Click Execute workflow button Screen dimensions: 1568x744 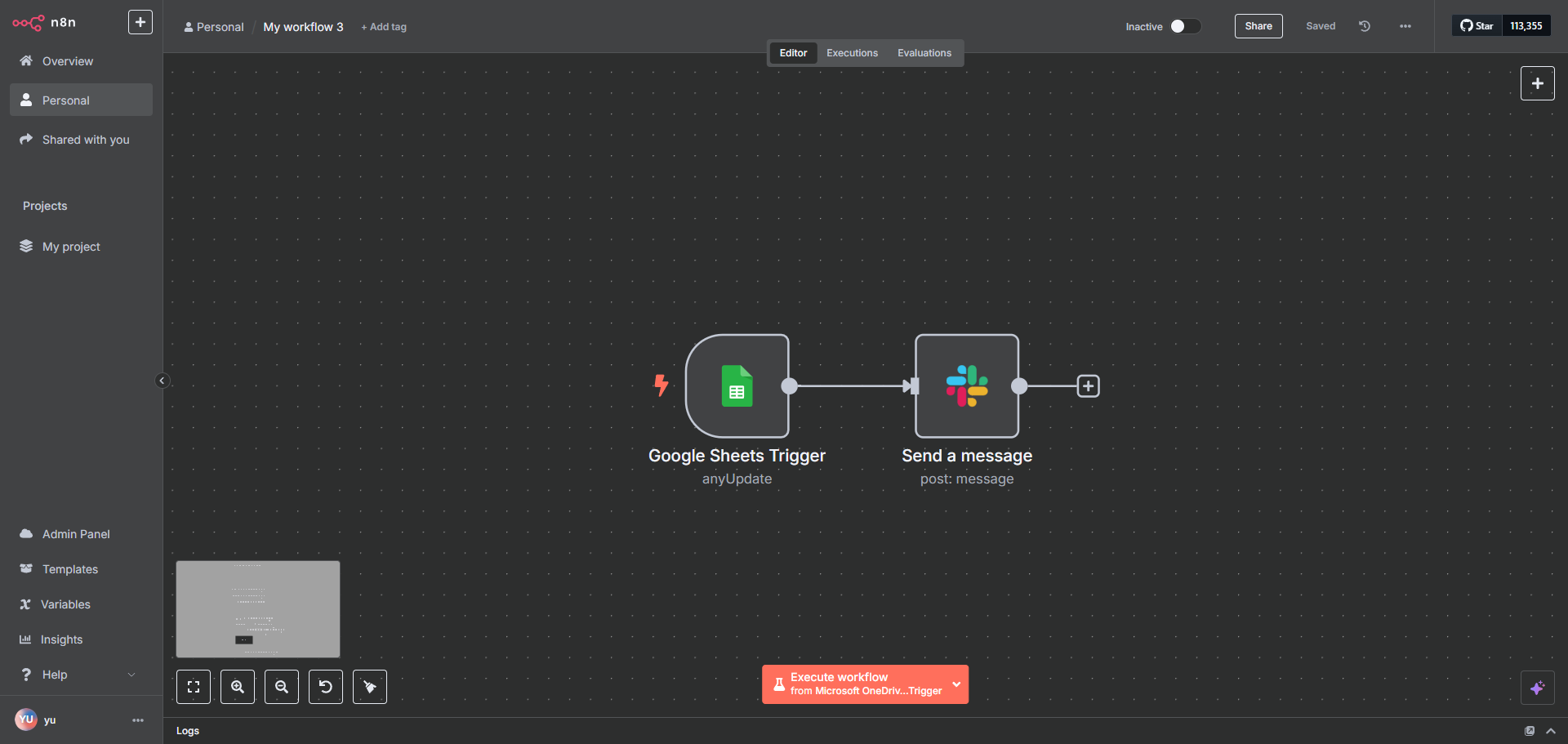pyautogui.click(x=854, y=684)
